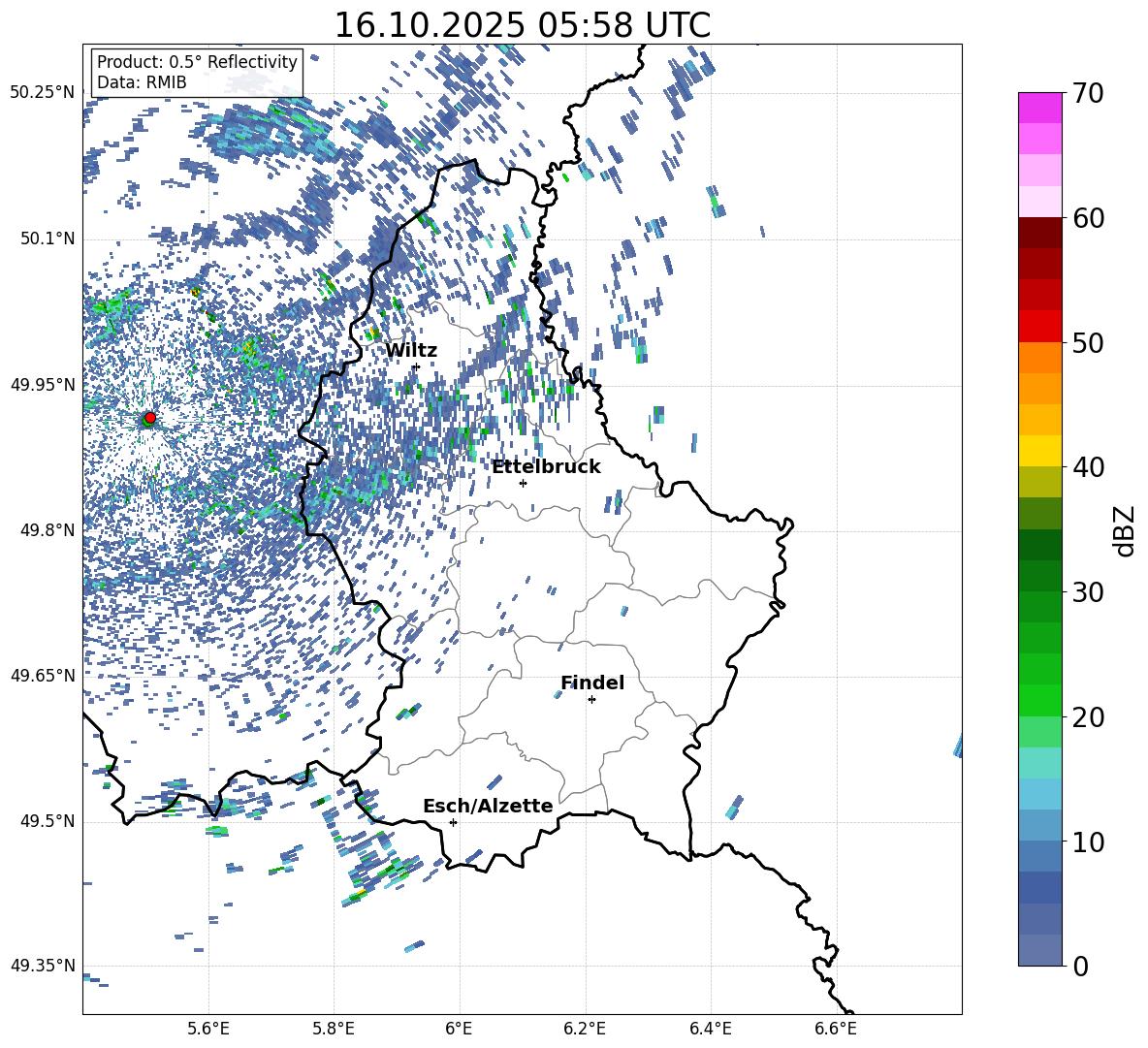Viewport: 1148px width, 1048px height.
Task: Click the yellow 40 dBZ colorbar band
Action: tap(1040, 451)
